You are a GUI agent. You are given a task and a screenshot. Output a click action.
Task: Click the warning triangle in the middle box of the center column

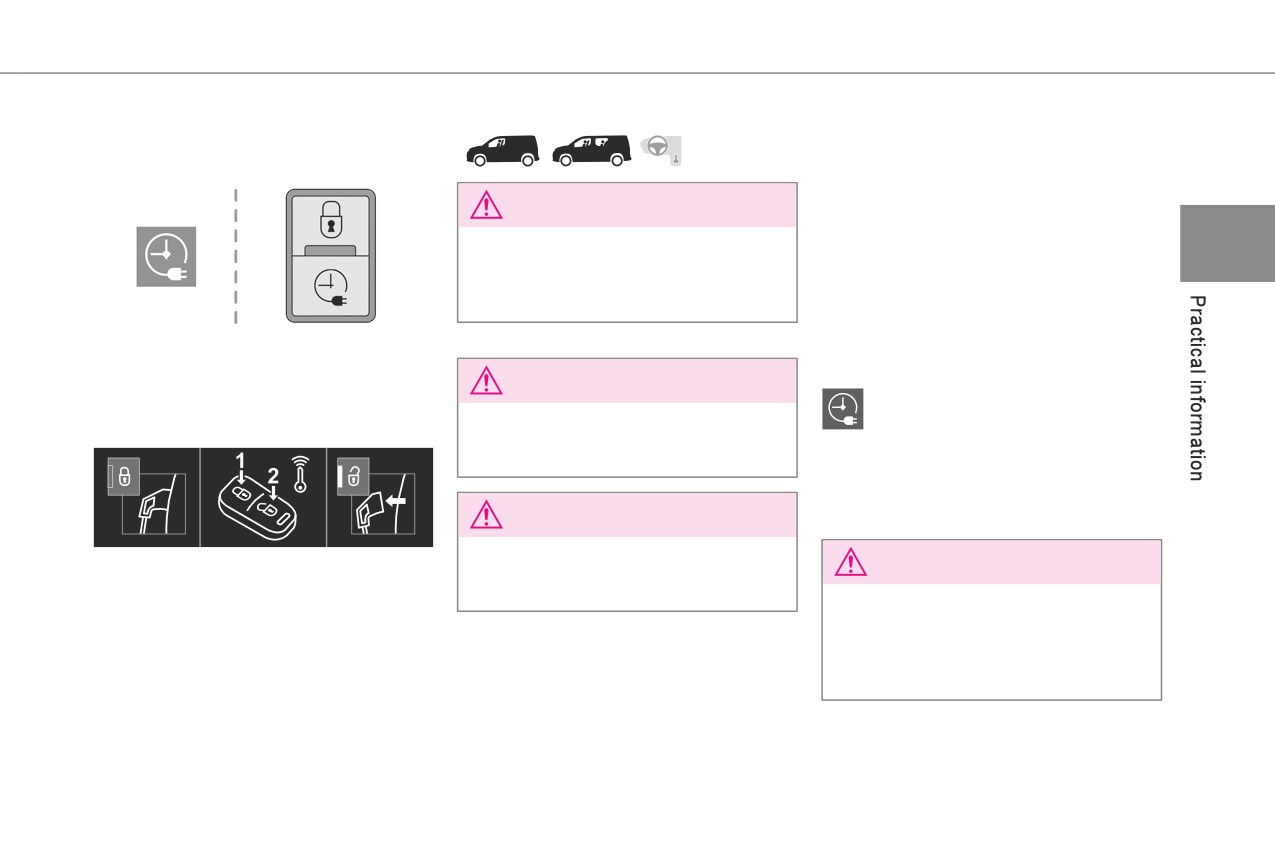pos(486,381)
